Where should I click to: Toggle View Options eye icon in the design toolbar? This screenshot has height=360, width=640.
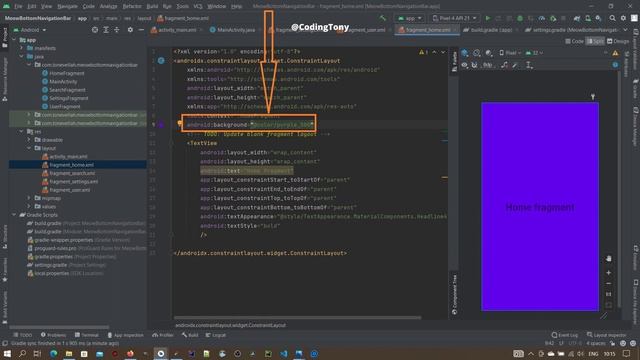pos(464,65)
